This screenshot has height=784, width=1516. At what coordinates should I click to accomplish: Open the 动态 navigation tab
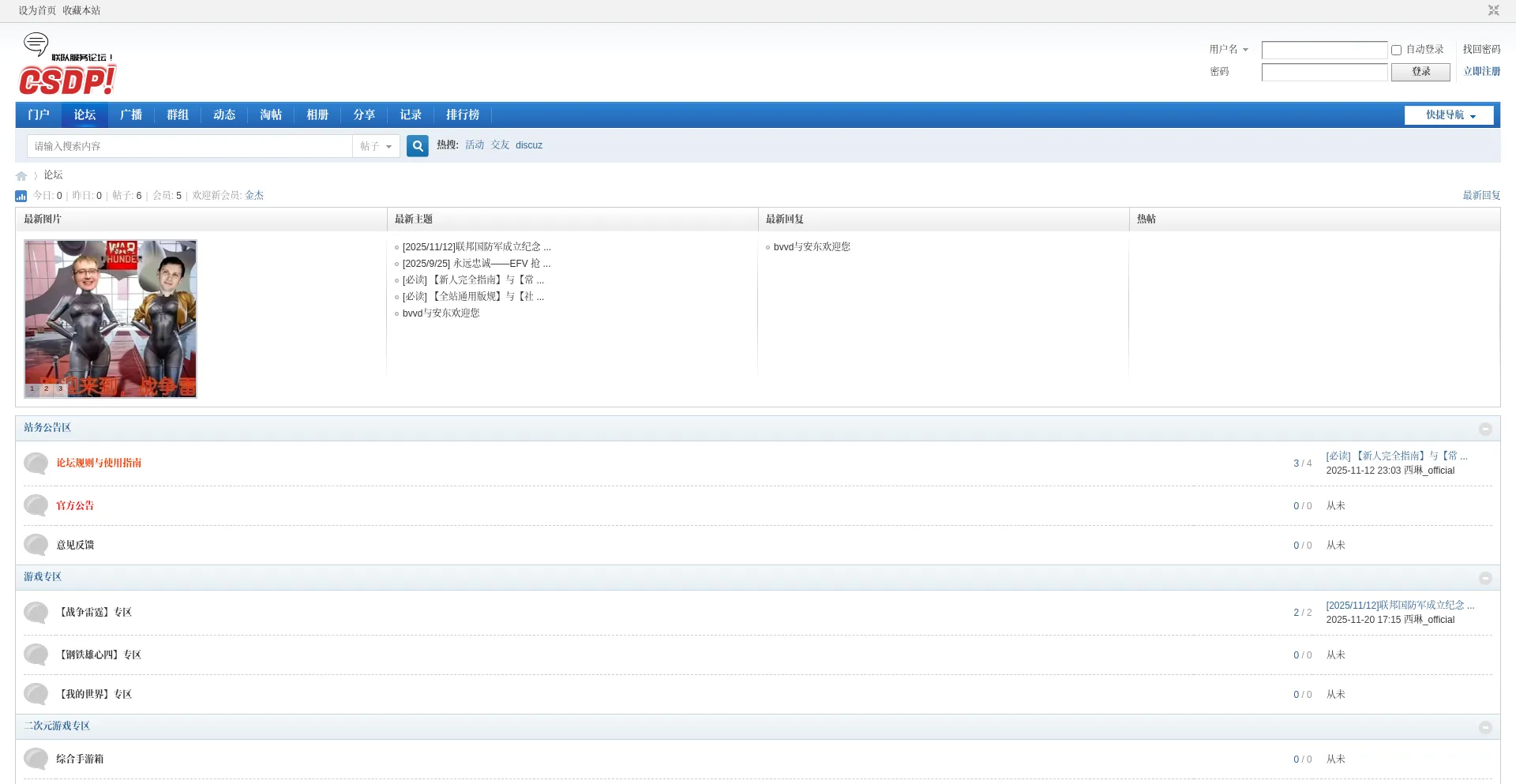tap(224, 115)
